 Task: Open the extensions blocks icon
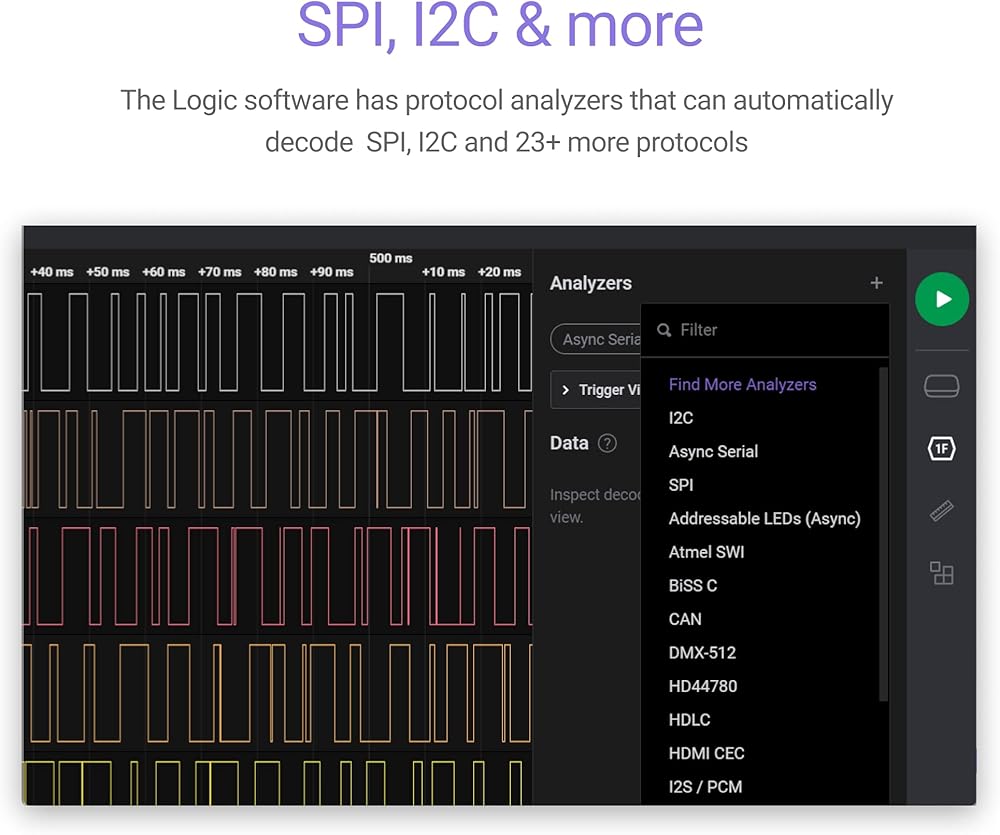[x=941, y=573]
